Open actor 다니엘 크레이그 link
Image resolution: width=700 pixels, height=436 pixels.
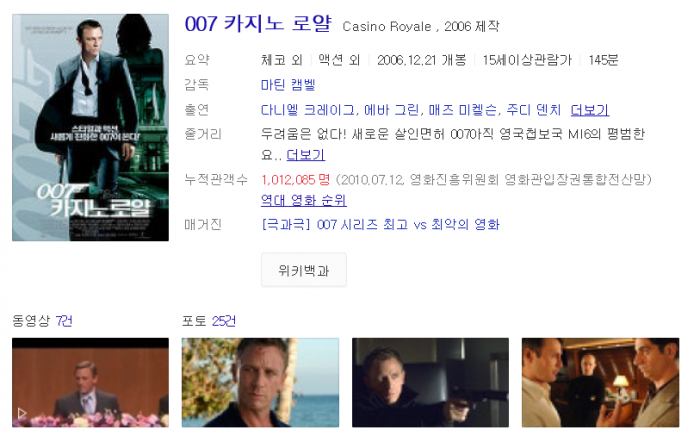tap(308, 110)
